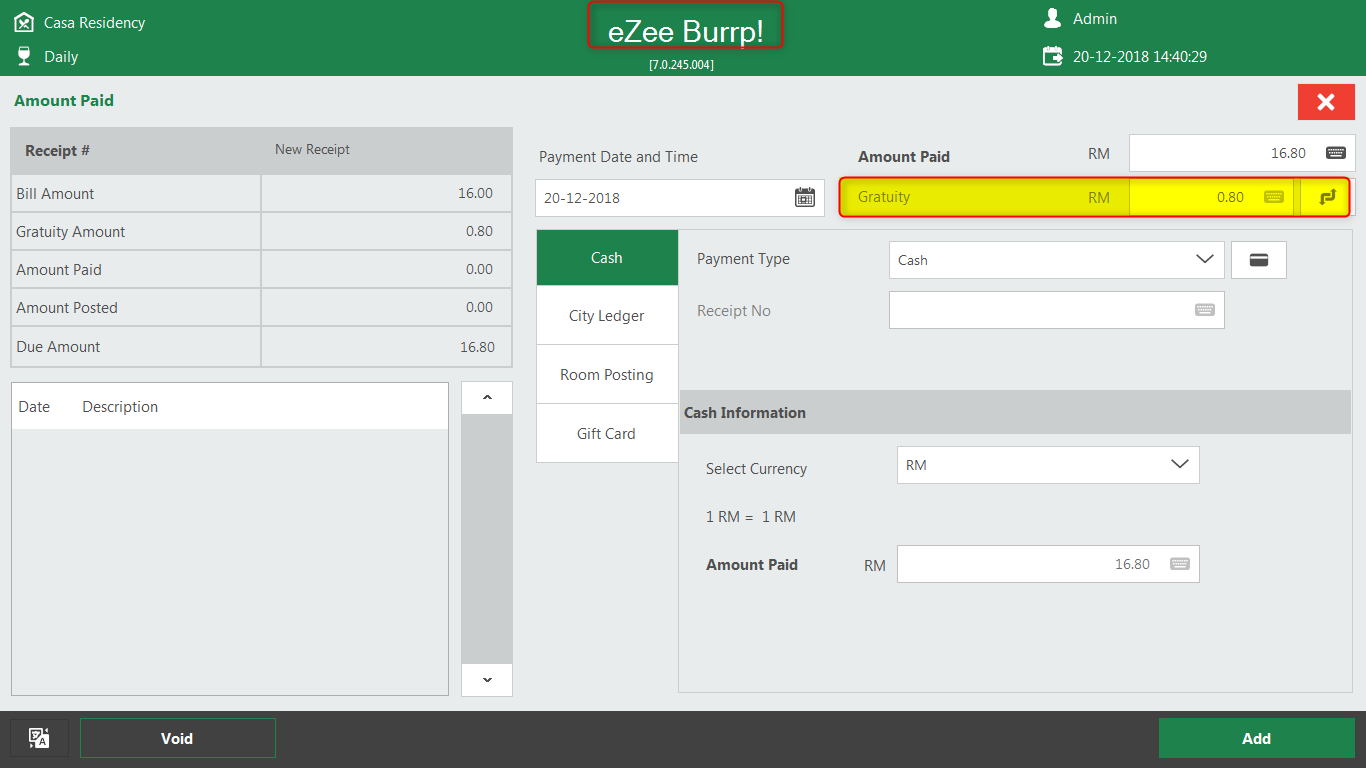This screenshot has height=768, width=1366.
Task: Switch to Gift Card tab
Action: (607, 434)
